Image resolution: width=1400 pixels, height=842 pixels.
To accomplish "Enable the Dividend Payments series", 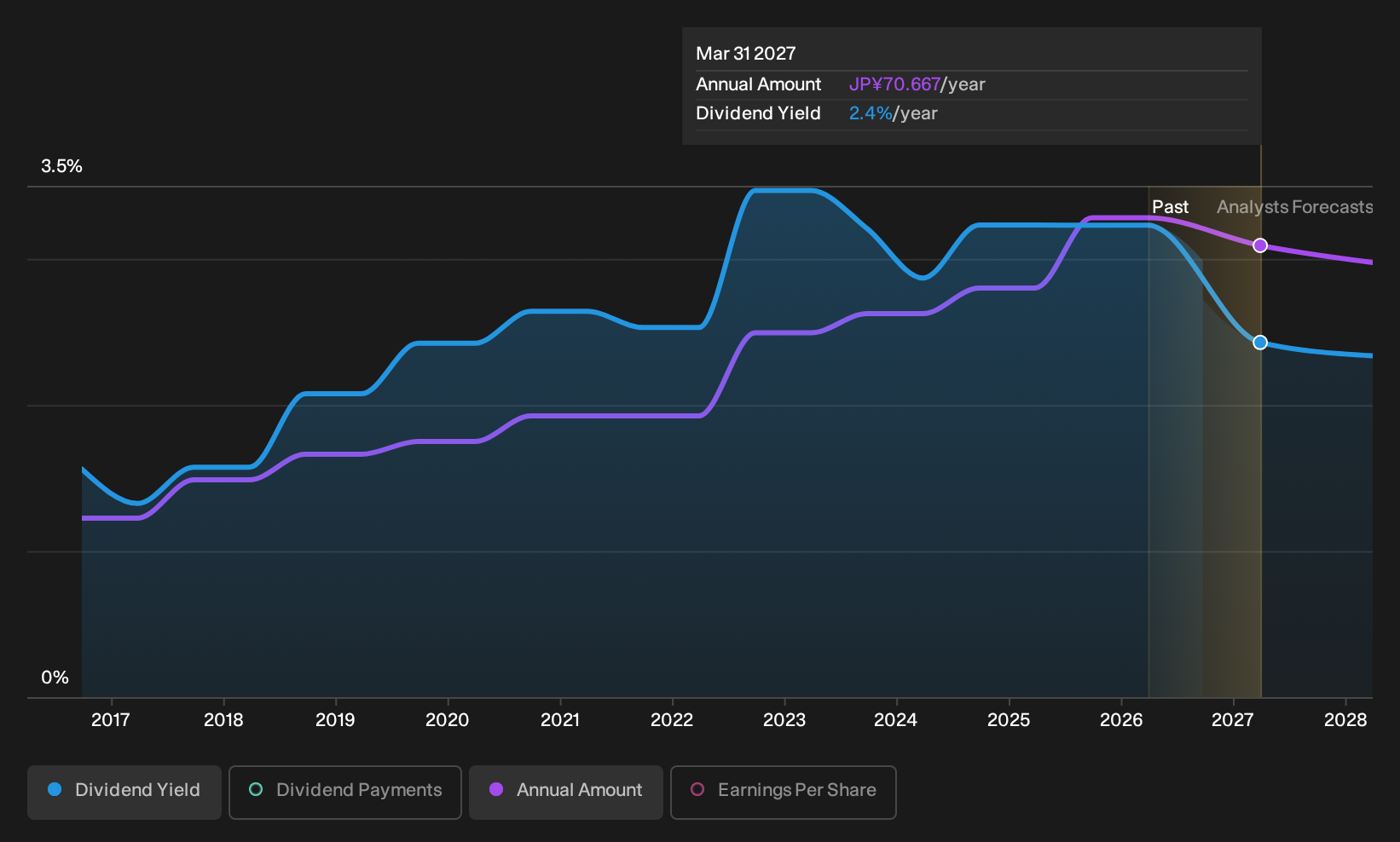I will pos(345,792).
